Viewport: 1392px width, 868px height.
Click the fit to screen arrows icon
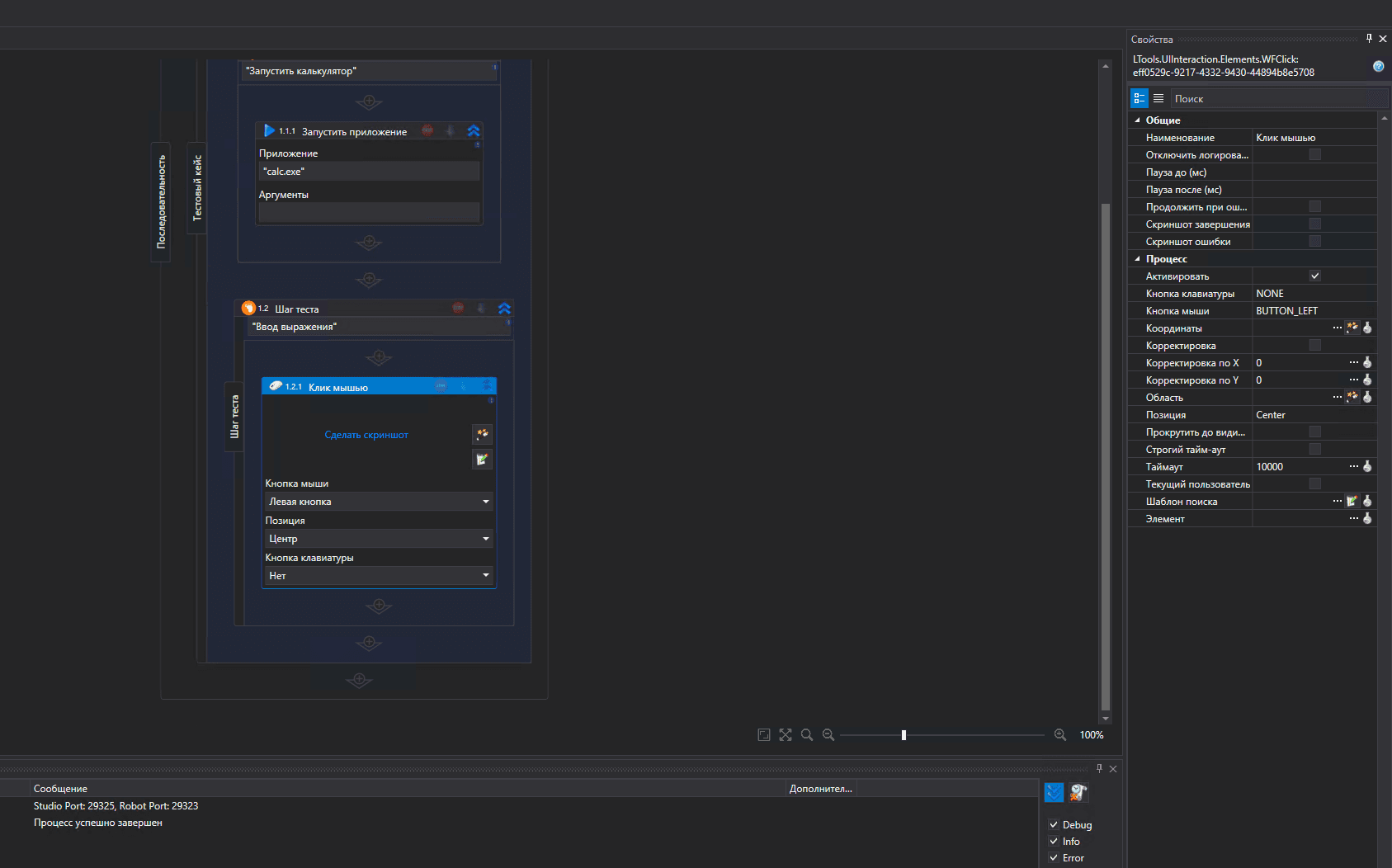point(786,734)
